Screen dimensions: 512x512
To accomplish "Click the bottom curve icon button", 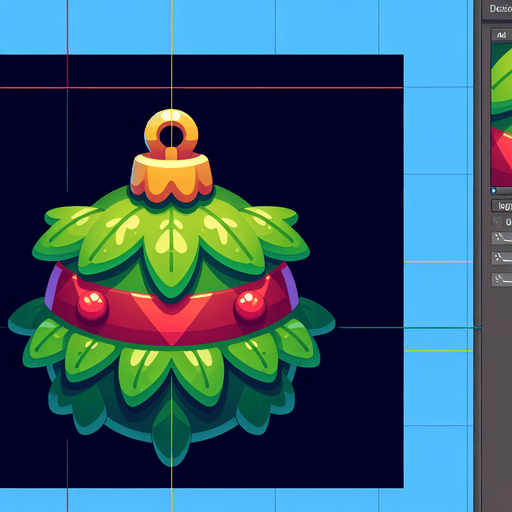I will point(502,279).
